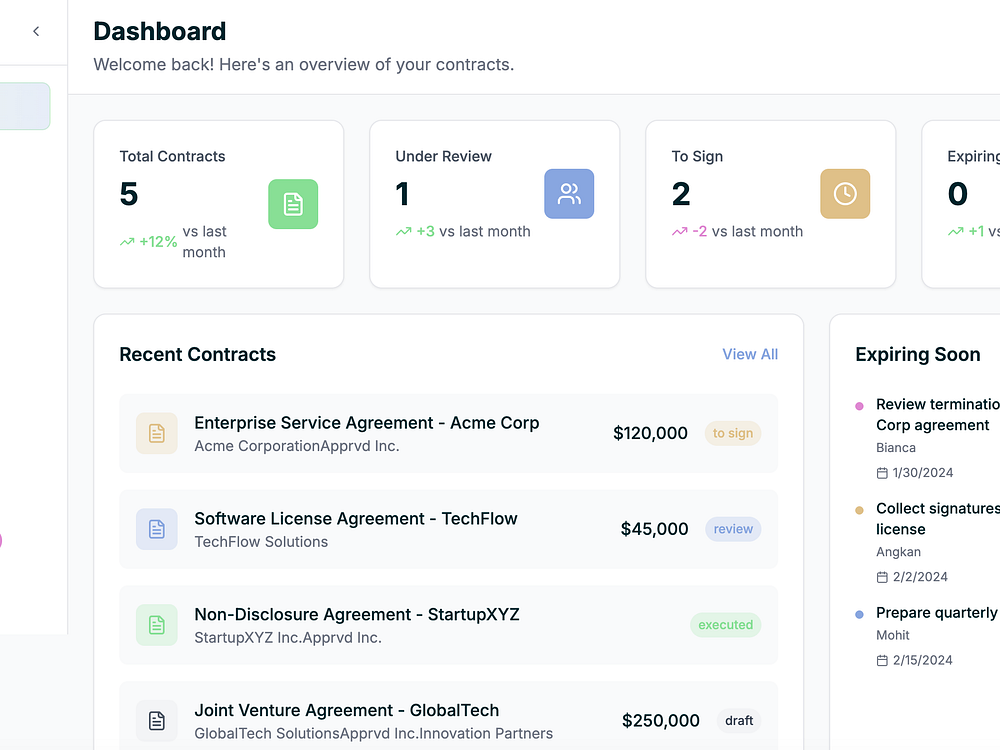Click the calendar icon beside 1/30/2024
Image resolution: width=1000 pixels, height=750 pixels.
coord(882,473)
